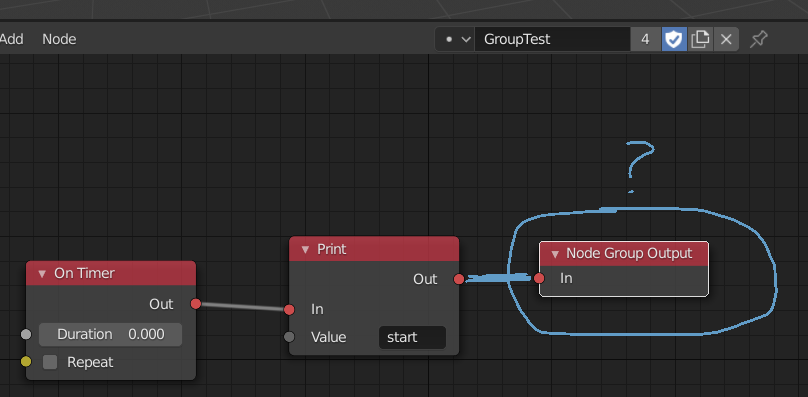Select the Node Group Output header
Screen dimensions: 808x397
[x=624, y=254]
